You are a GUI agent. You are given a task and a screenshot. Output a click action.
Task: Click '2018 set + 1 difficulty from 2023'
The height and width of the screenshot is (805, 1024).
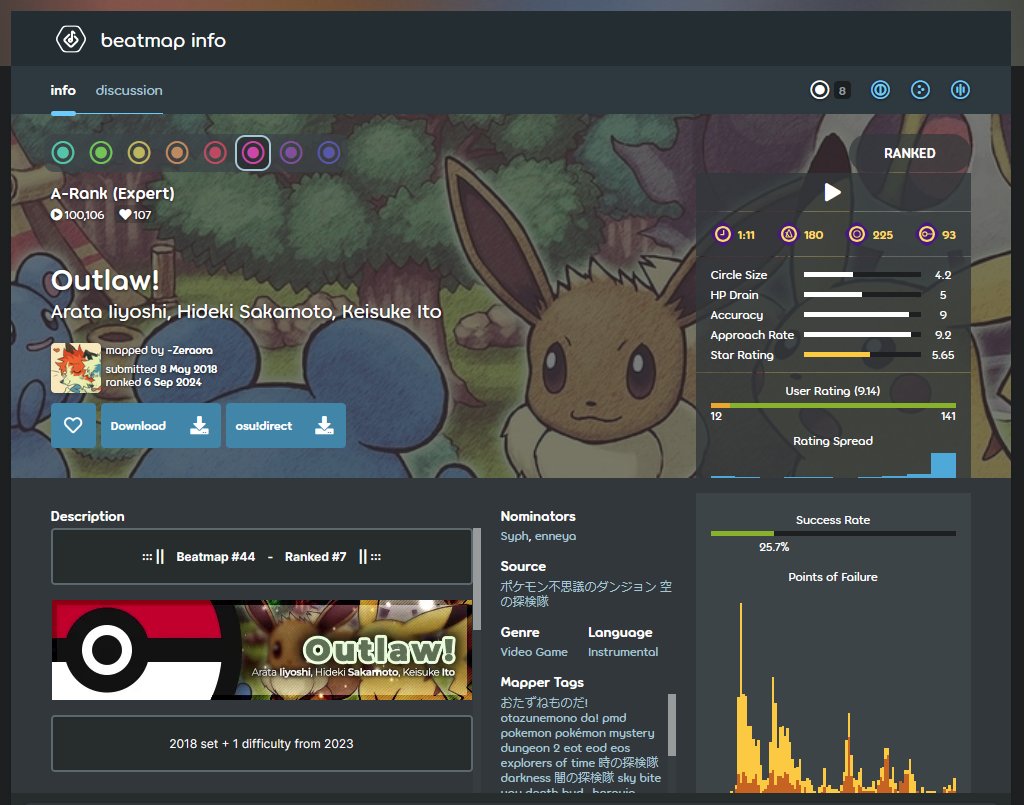coord(261,744)
